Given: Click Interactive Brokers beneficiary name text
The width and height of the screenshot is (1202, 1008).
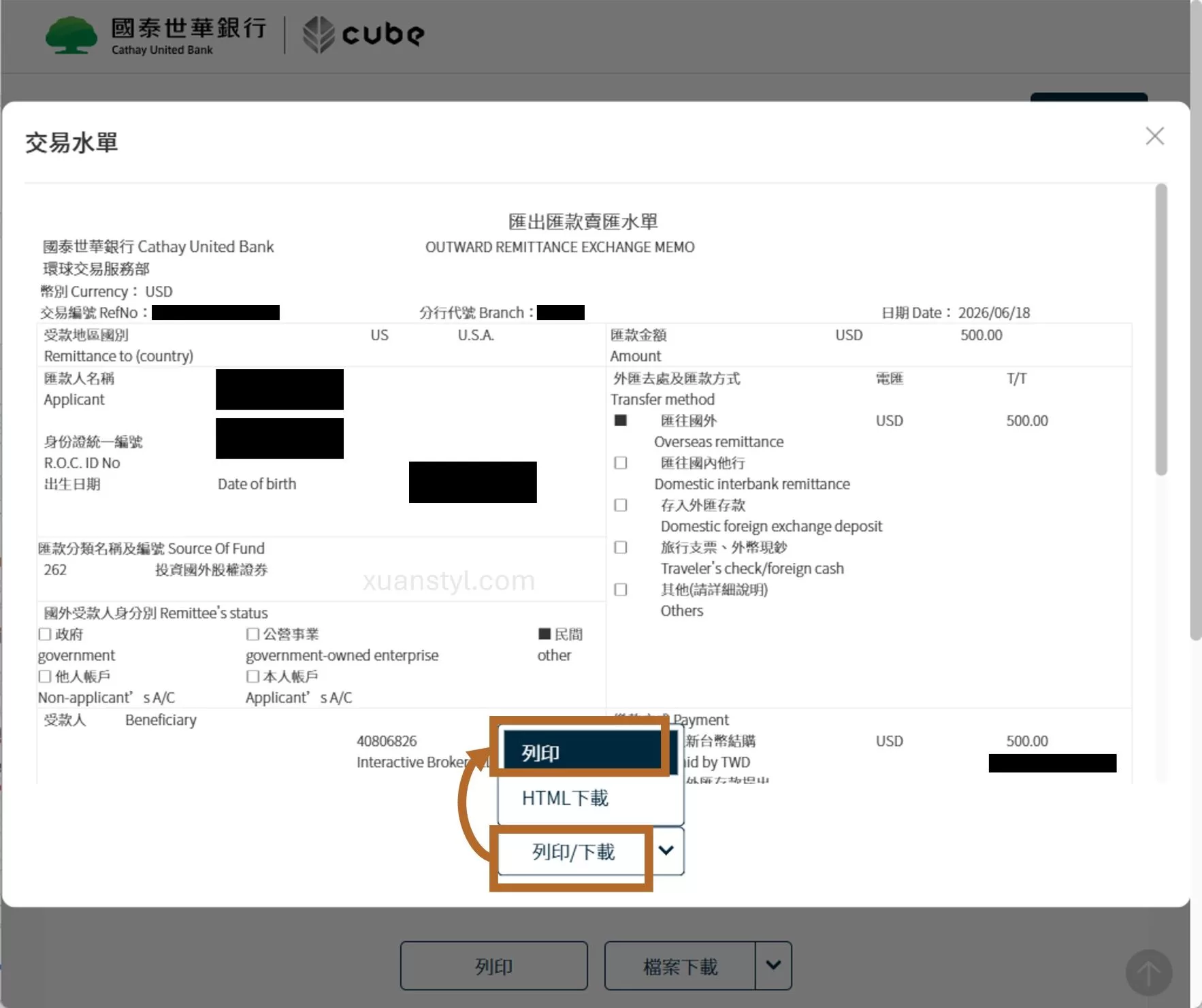Looking at the screenshot, I should point(423,762).
